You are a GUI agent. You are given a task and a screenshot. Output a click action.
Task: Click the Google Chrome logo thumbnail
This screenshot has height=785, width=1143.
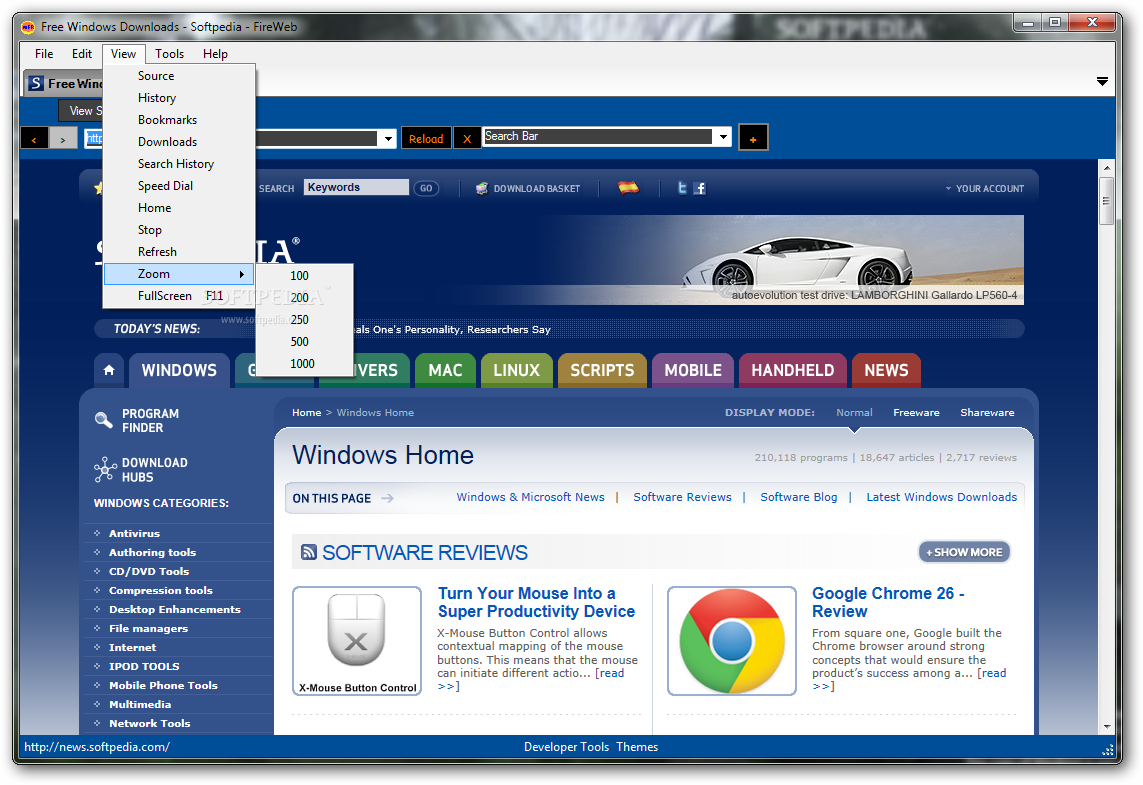point(732,641)
